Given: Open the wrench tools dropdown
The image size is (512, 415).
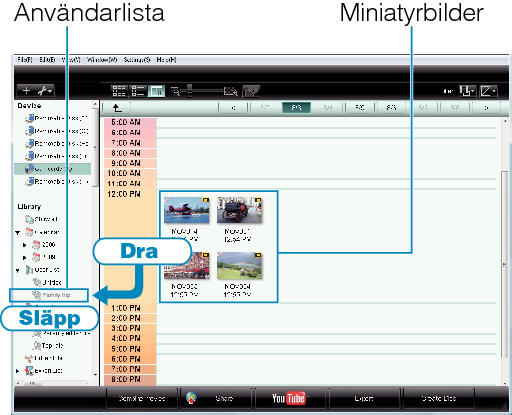Looking at the screenshot, I should [x=45, y=91].
